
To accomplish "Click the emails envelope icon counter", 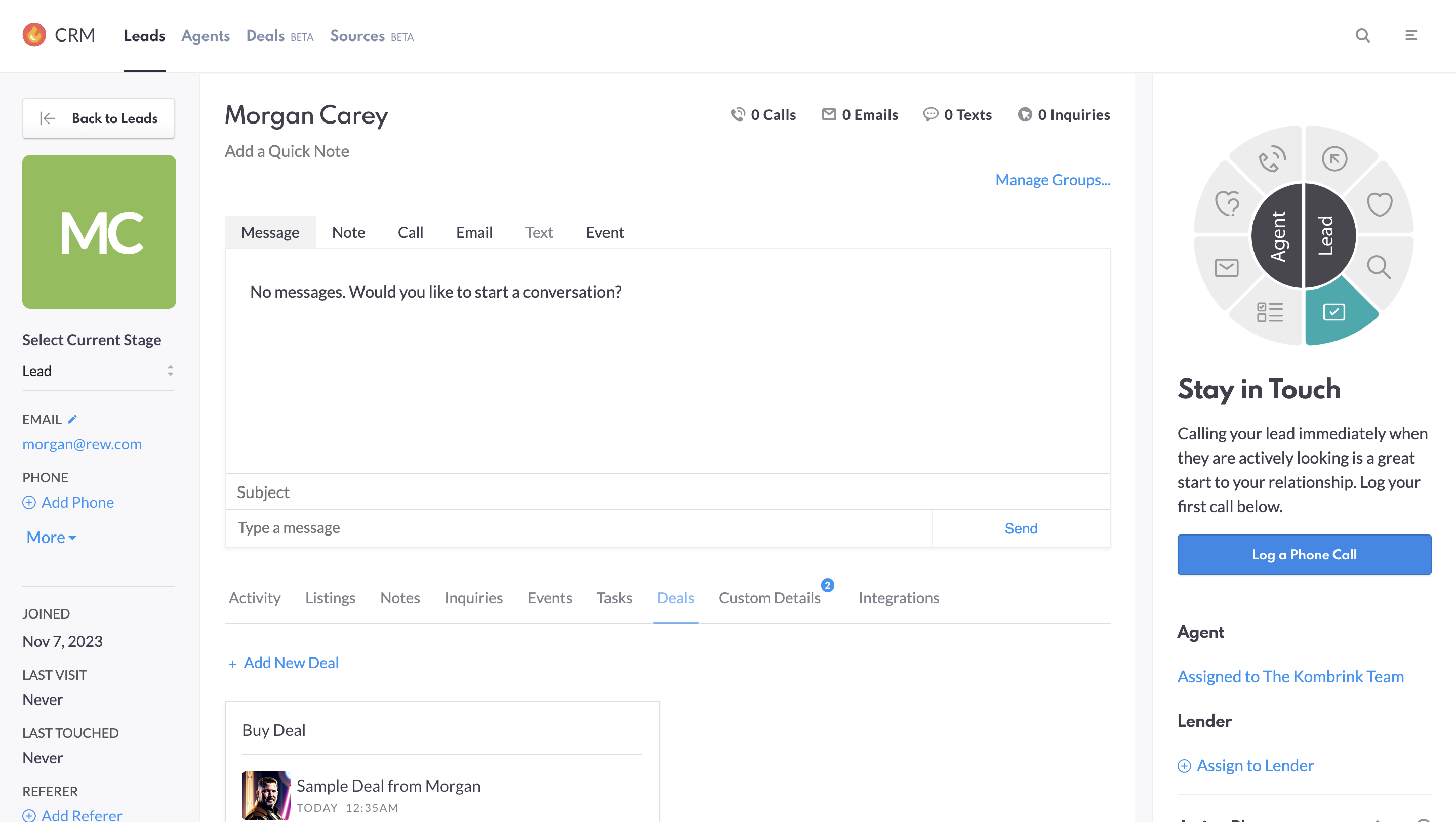I will pyautogui.click(x=829, y=115).
